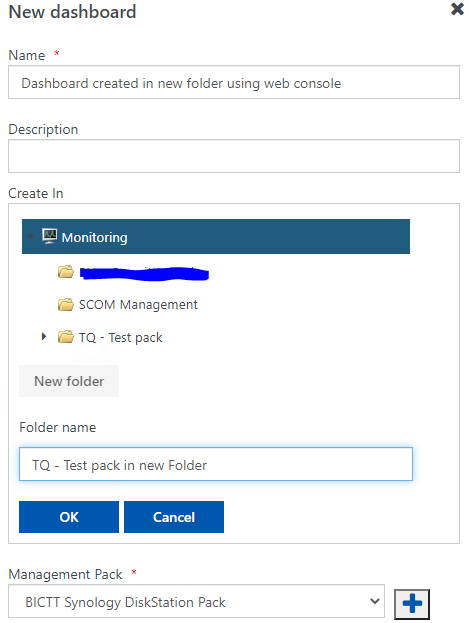469x623 pixels.
Task: Click the blue plus icon for new management pack
Action: 412,604
